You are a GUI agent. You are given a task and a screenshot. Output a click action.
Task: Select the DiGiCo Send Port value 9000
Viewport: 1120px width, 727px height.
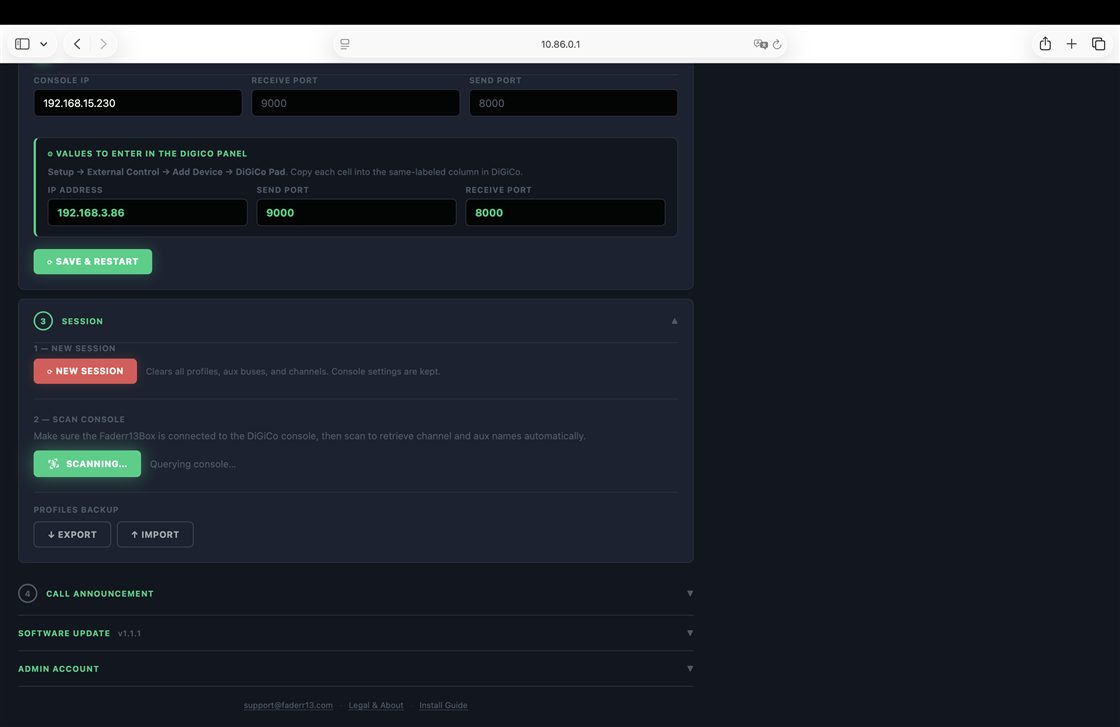pos(356,213)
